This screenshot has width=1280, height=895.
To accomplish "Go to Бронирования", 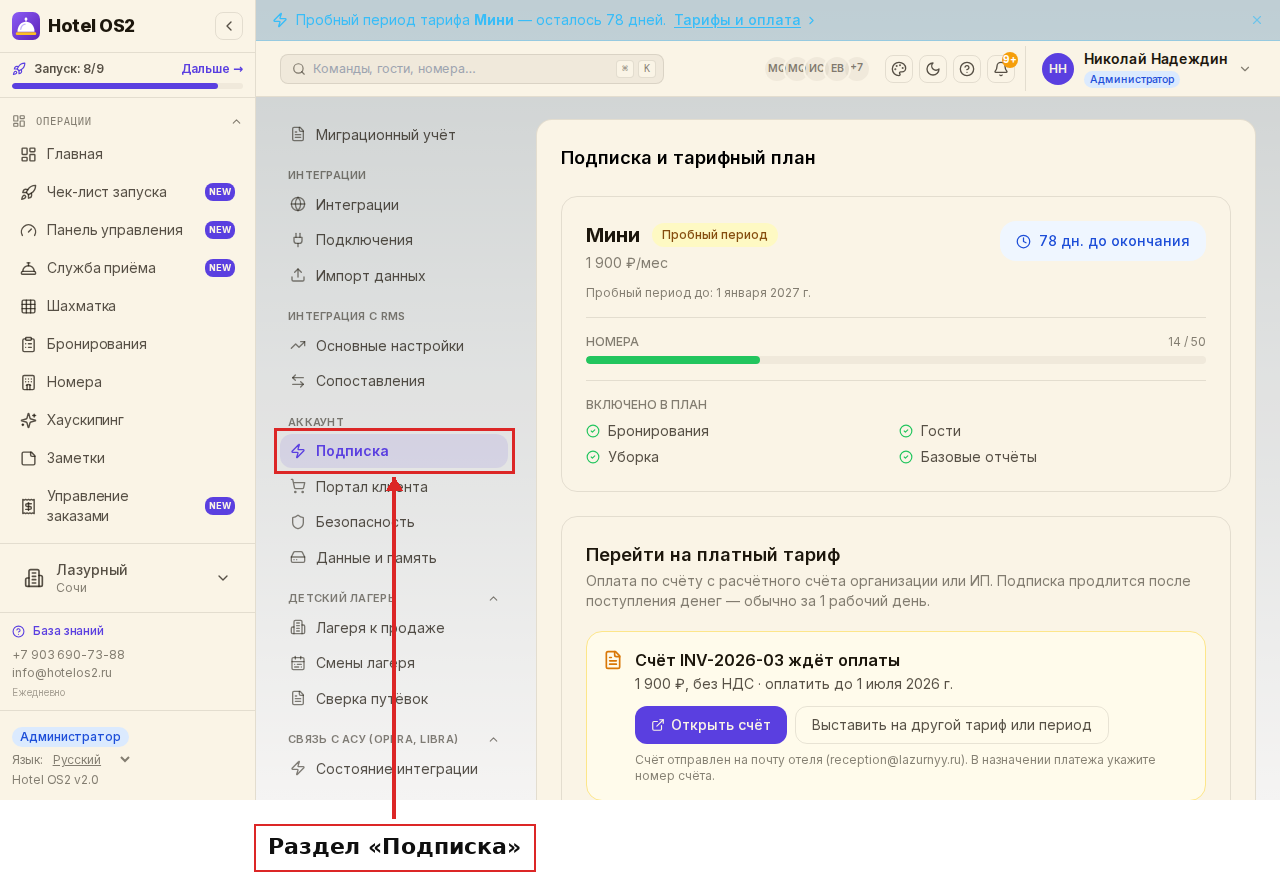I will pos(127,344).
